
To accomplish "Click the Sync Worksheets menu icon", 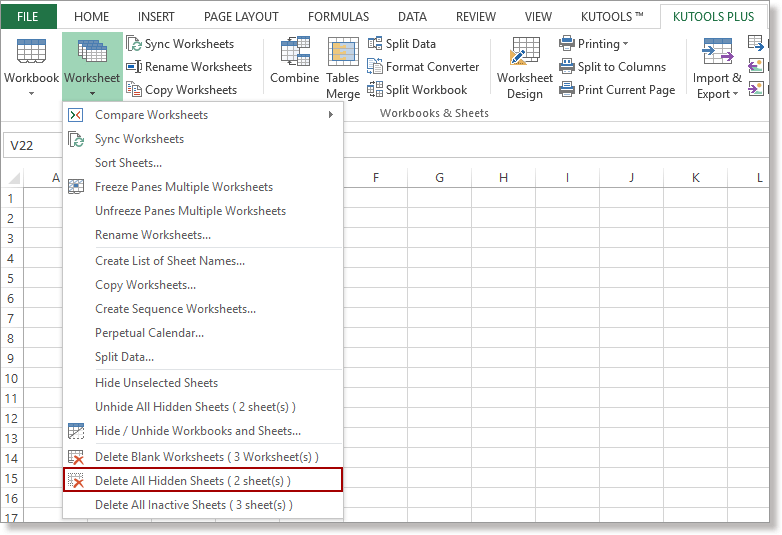I will pyautogui.click(x=76, y=139).
